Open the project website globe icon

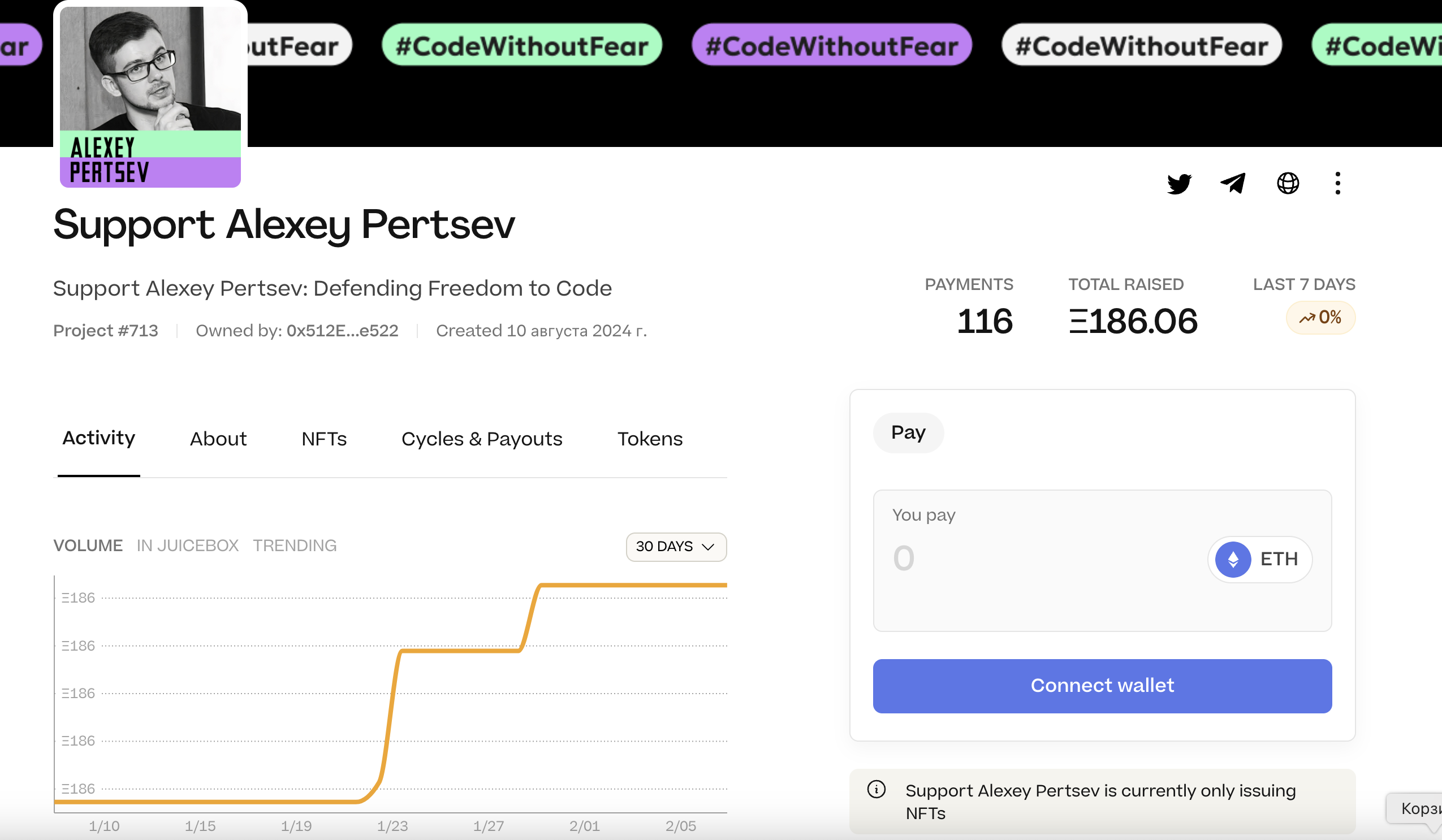(x=1288, y=184)
